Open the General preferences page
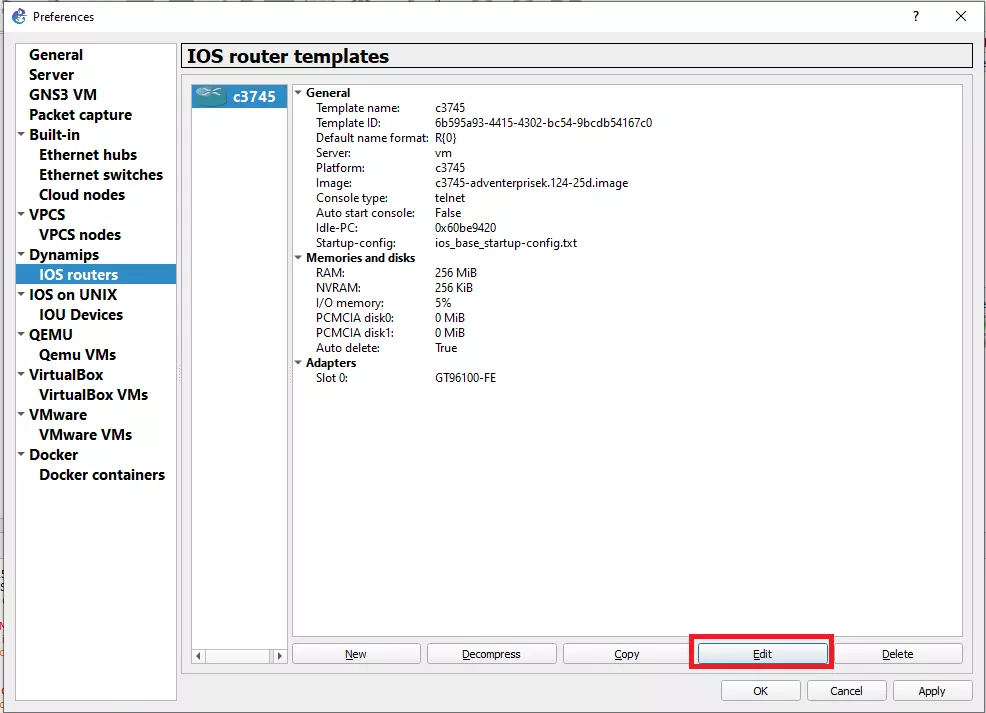The width and height of the screenshot is (986, 713). [56, 55]
